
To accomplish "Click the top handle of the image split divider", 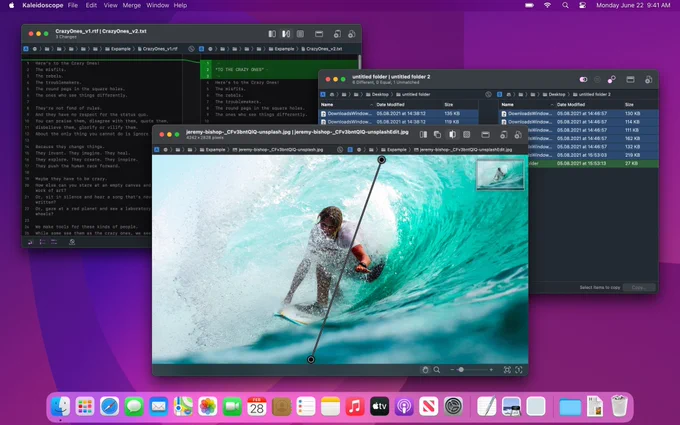I will point(382,160).
